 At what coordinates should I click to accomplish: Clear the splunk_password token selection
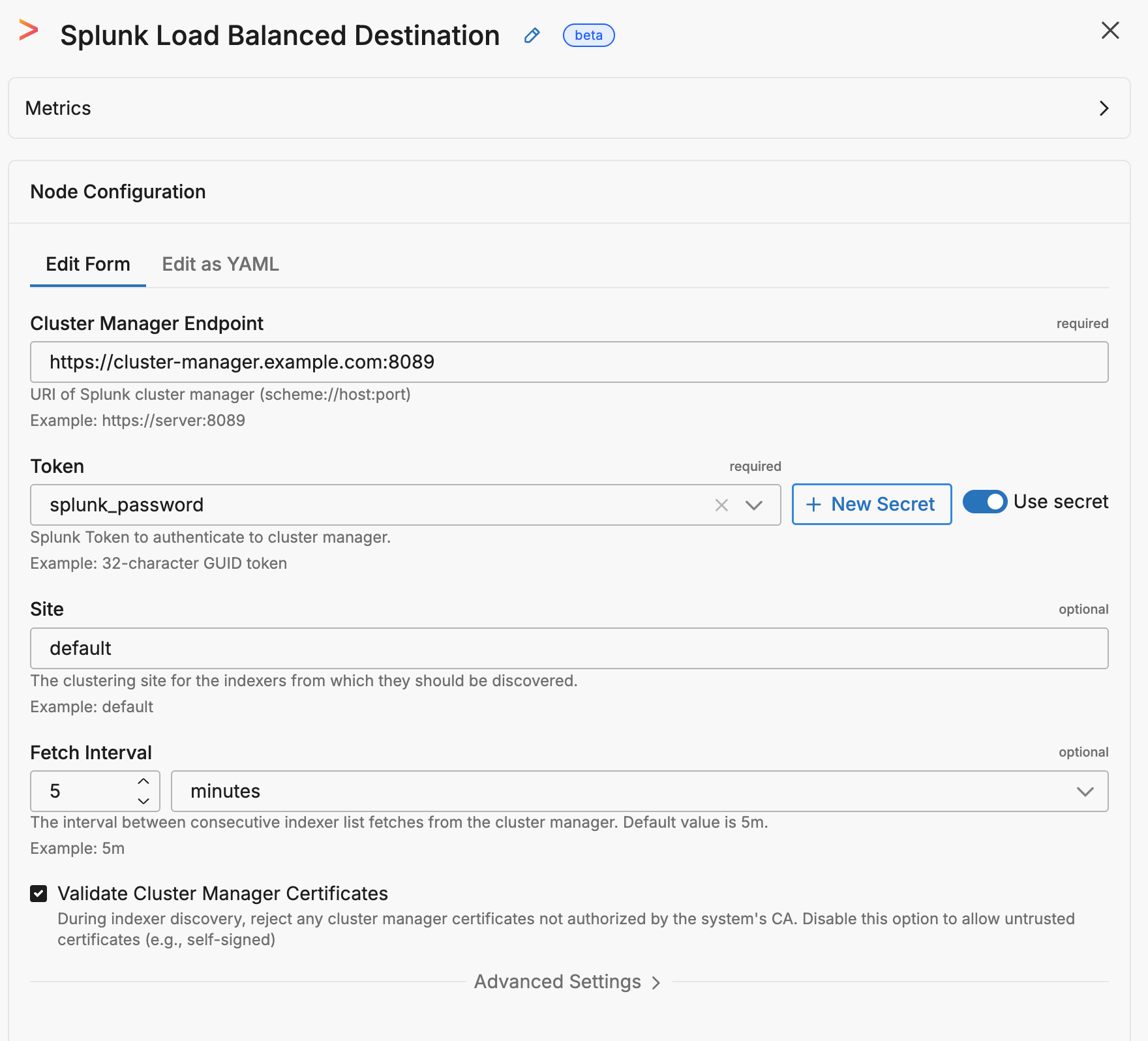(x=721, y=505)
